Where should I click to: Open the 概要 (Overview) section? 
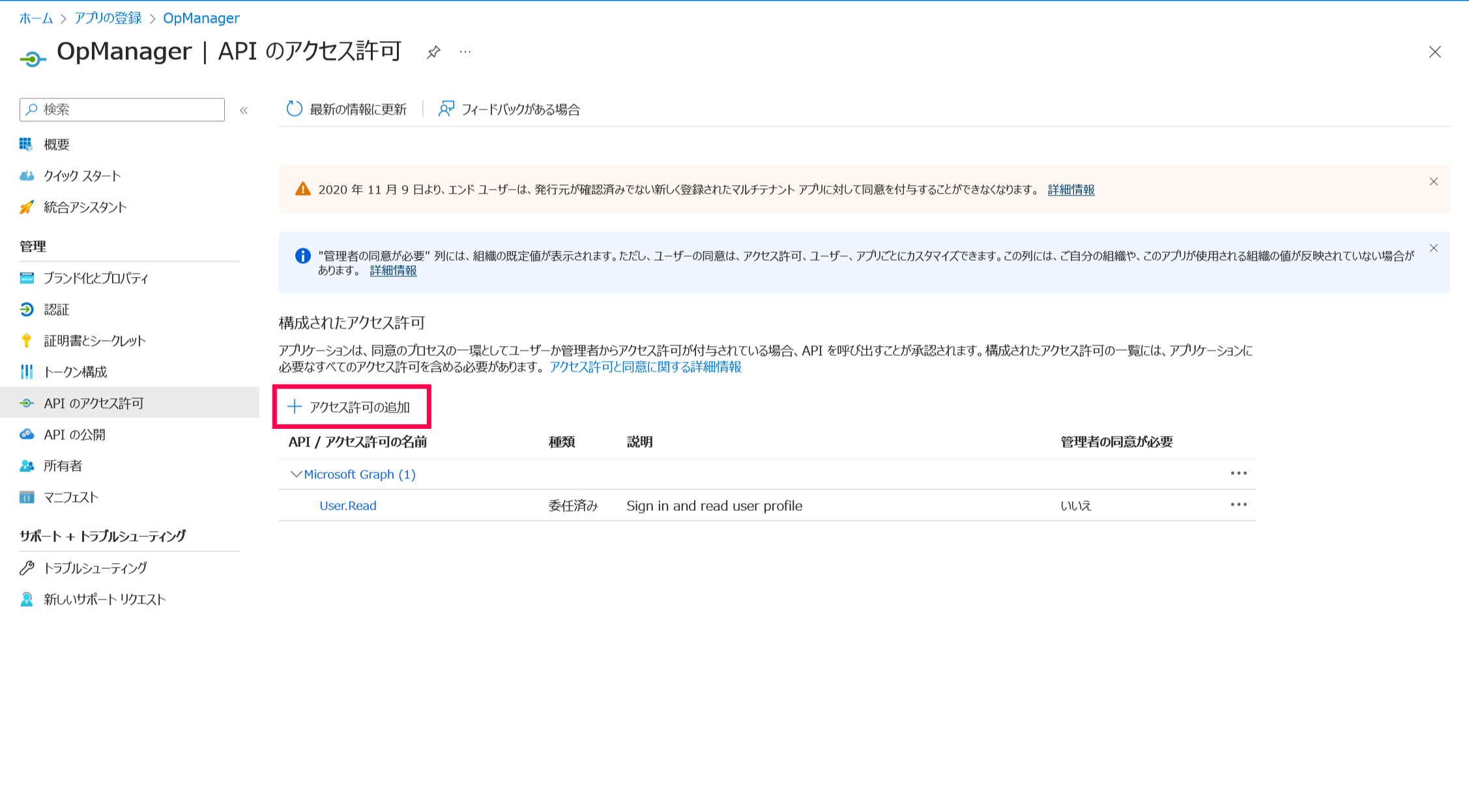(x=57, y=144)
